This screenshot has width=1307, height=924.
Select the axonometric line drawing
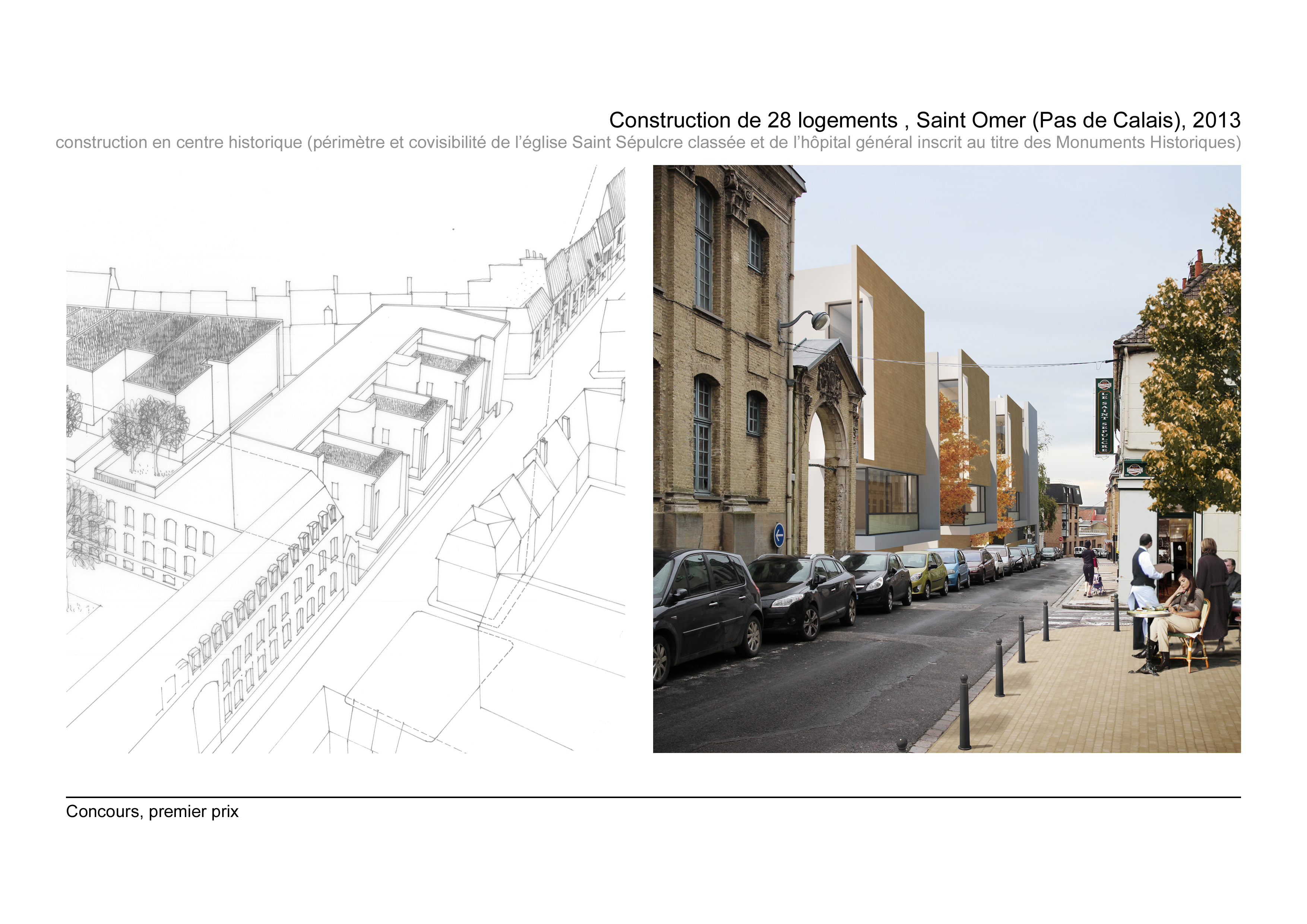[345, 459]
